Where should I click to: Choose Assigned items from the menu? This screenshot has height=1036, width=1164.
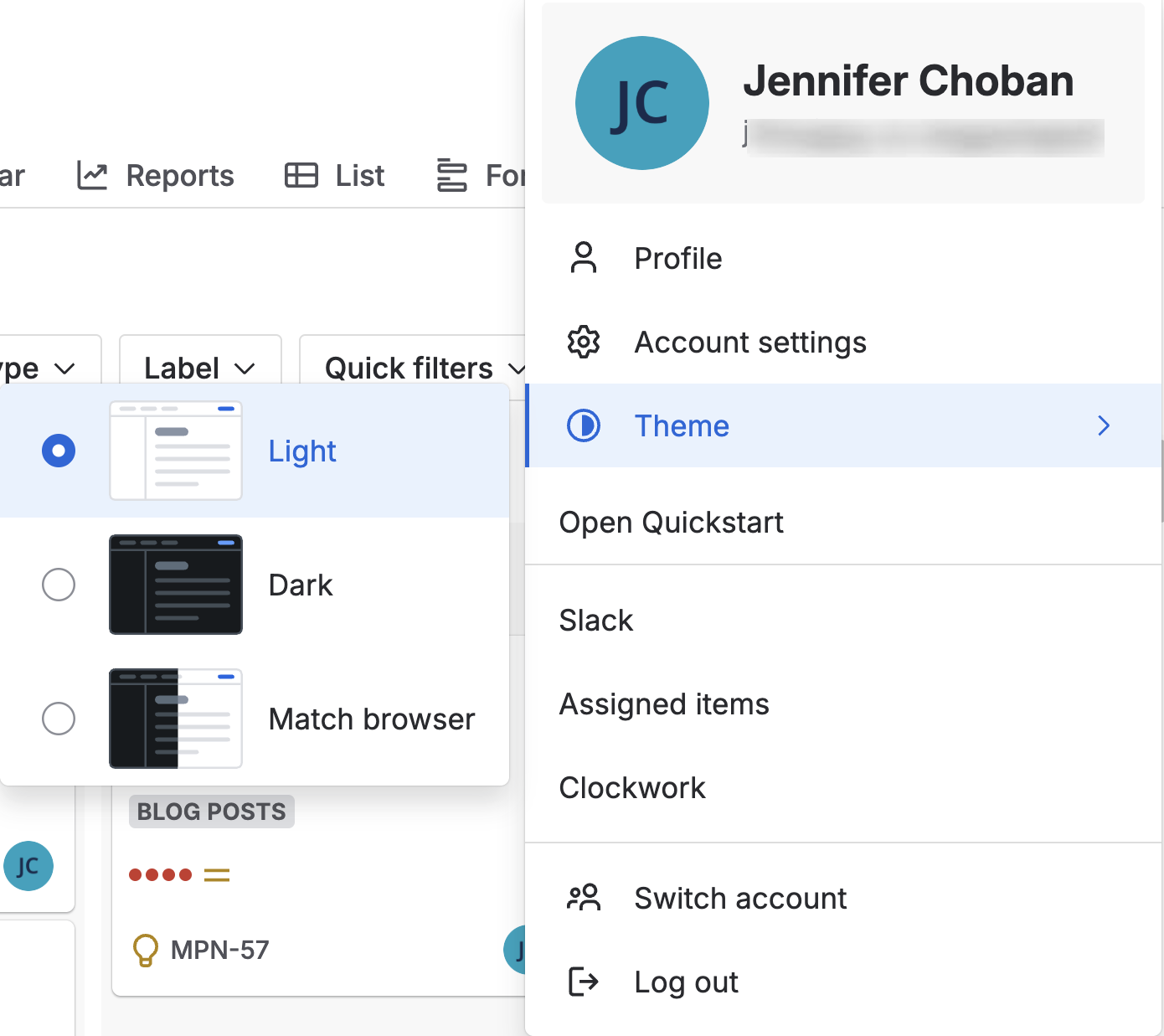tap(664, 704)
